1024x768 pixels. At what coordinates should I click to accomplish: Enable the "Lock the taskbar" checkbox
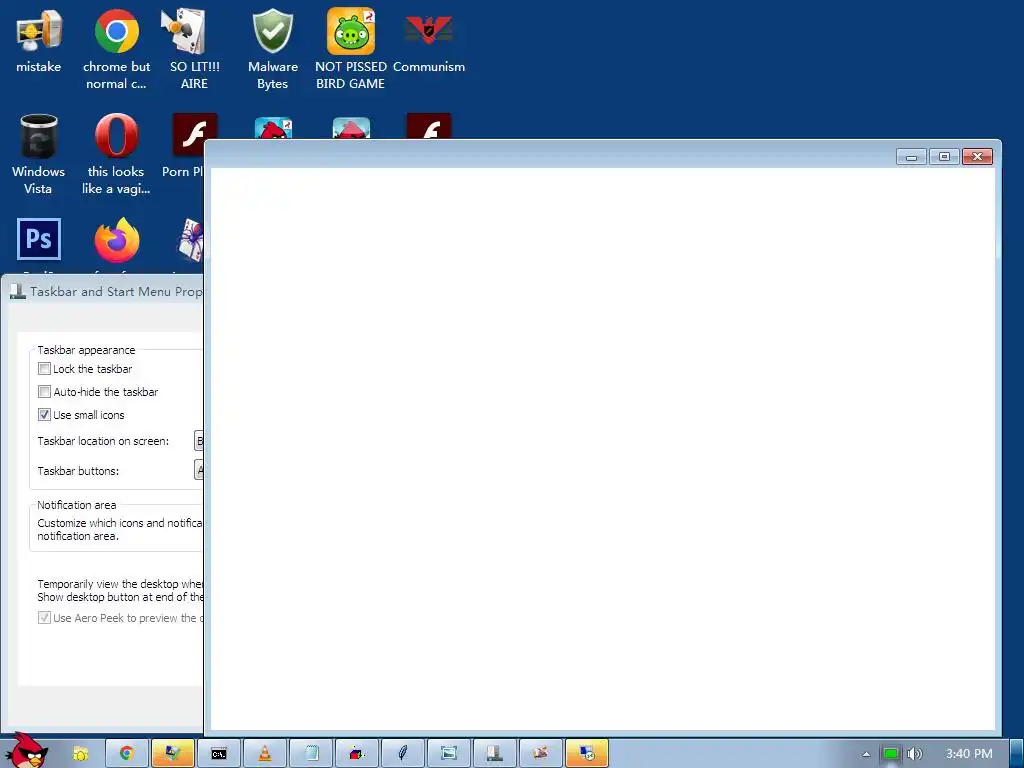(x=44, y=369)
